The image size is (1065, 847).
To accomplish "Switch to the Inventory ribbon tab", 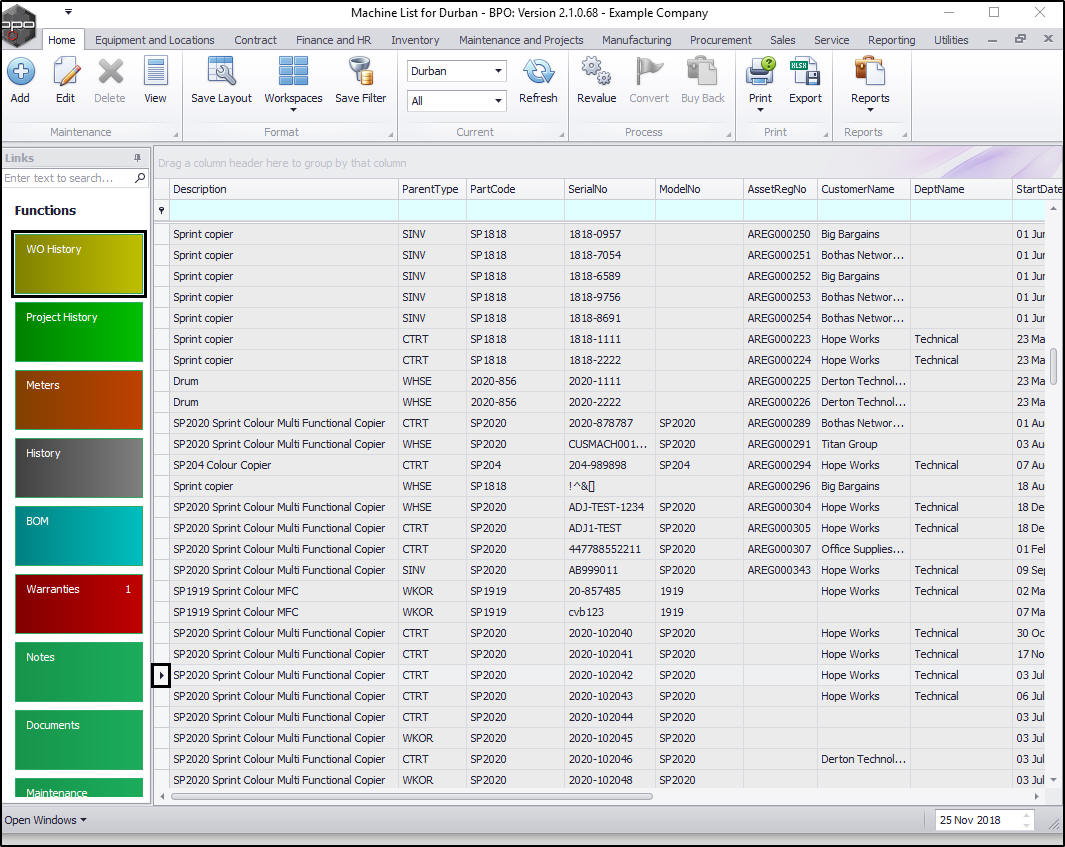I will point(415,40).
